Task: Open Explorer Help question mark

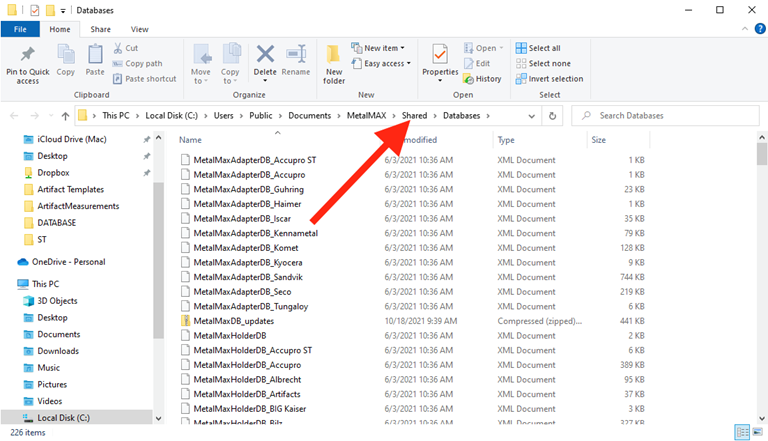Action: point(760,28)
